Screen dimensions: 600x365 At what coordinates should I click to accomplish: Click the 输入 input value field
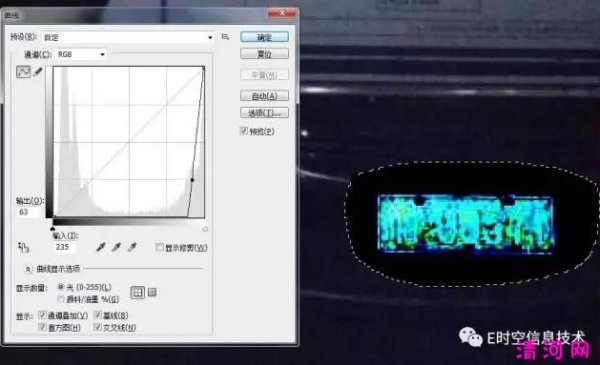(64, 247)
